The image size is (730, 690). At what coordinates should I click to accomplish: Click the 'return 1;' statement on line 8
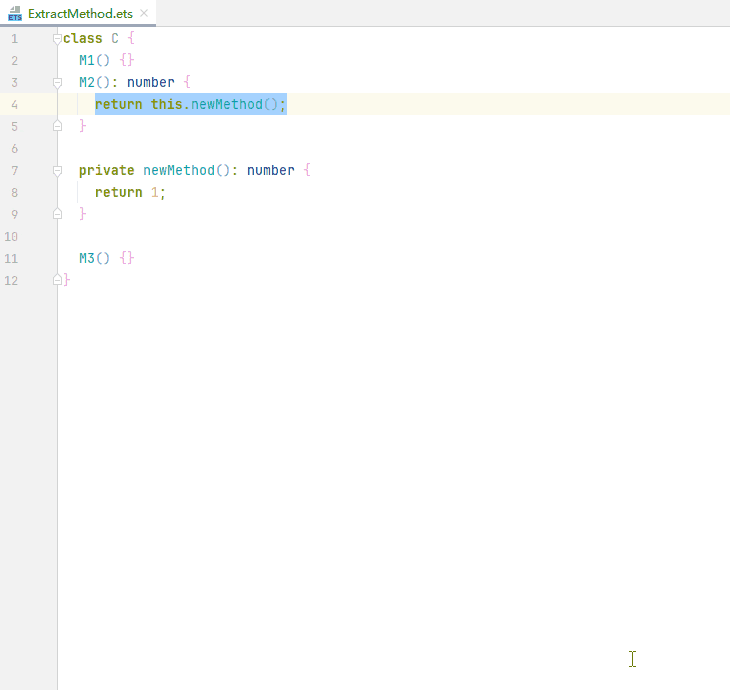pos(130,192)
